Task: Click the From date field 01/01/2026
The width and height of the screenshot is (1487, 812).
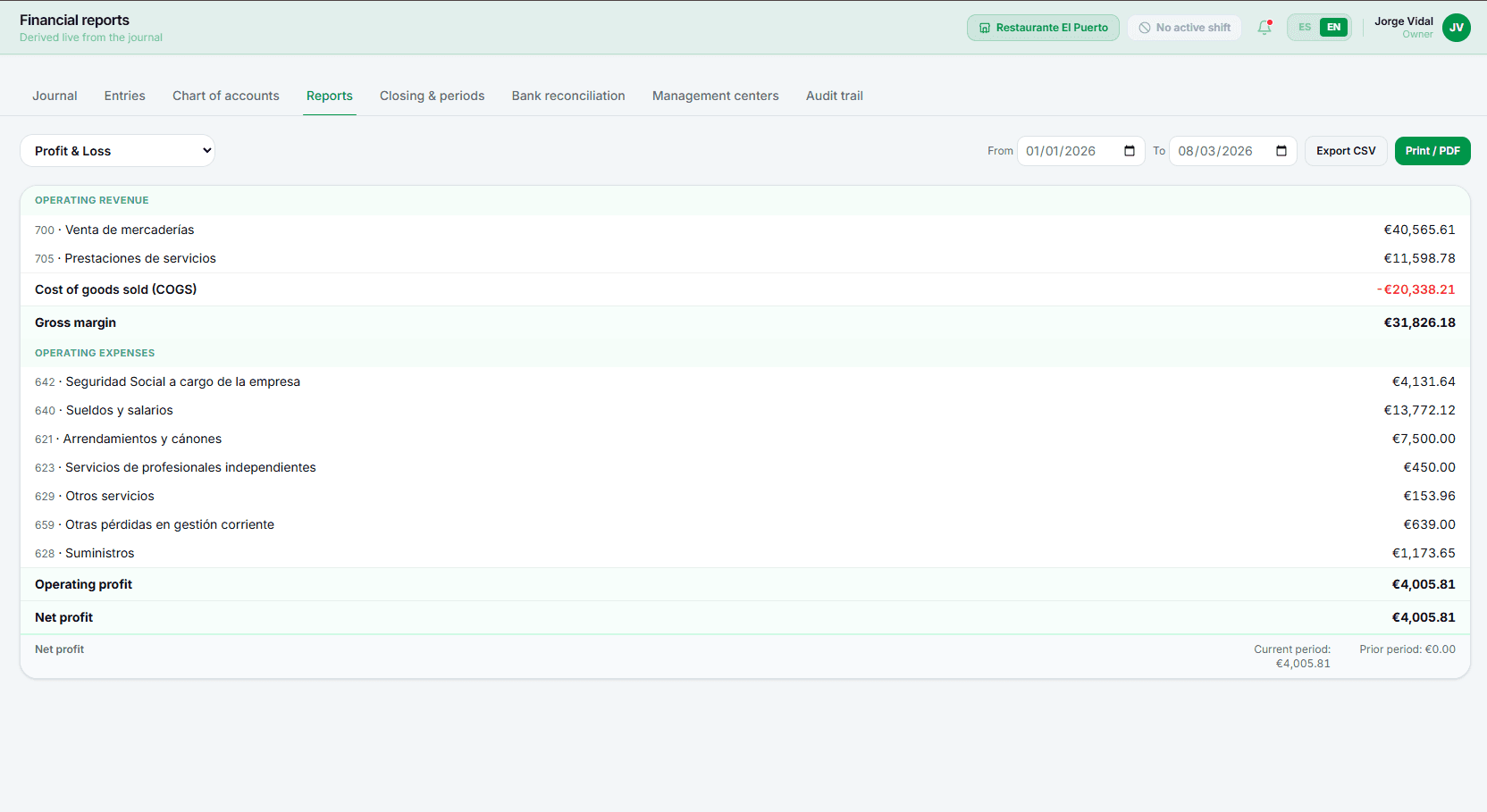Action: [x=1080, y=151]
